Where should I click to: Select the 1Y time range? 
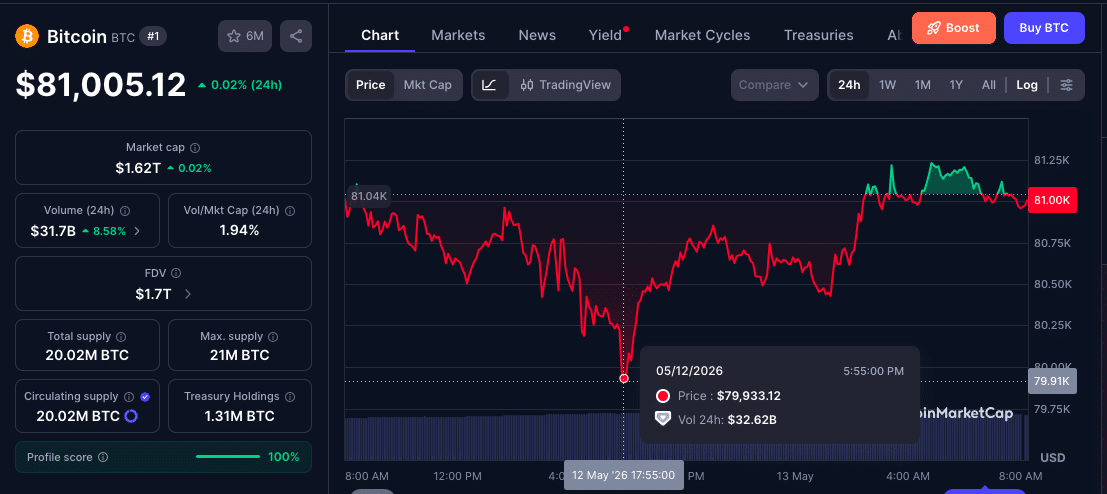point(956,85)
